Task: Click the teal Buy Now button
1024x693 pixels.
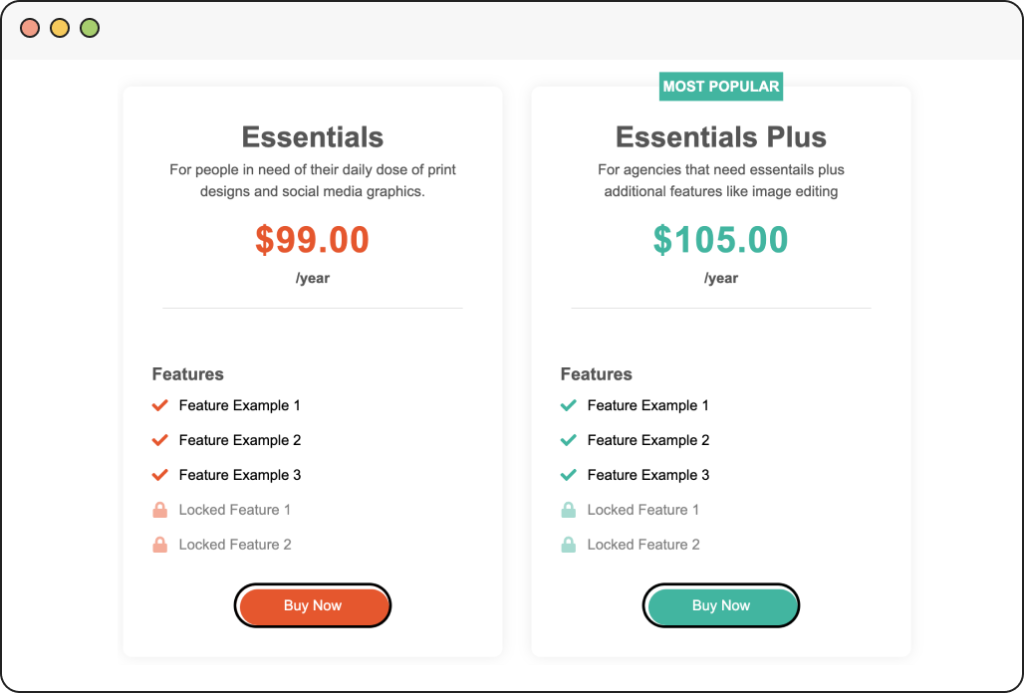Action: (720, 606)
